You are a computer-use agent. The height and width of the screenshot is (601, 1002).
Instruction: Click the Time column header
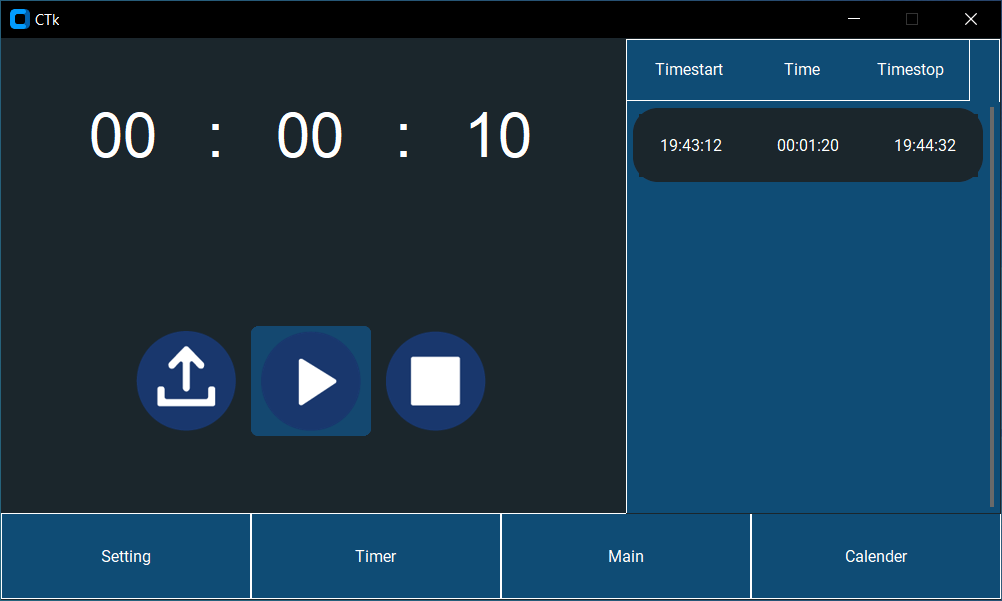802,69
